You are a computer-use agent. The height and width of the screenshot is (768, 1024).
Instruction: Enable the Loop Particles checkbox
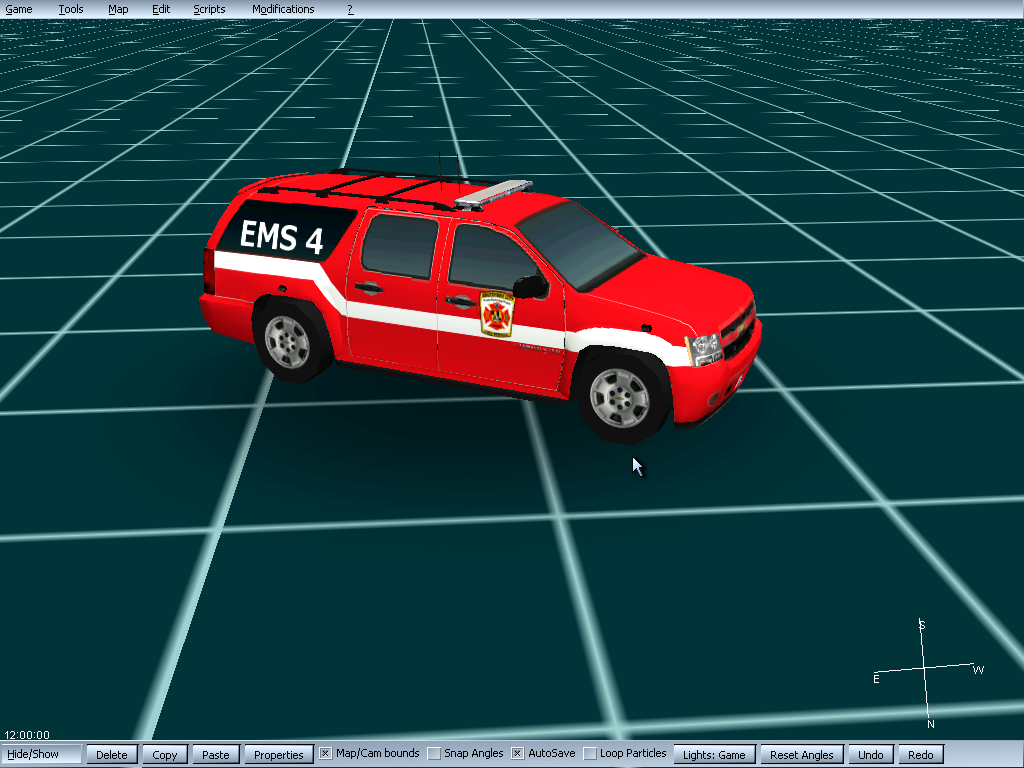pyautogui.click(x=590, y=753)
